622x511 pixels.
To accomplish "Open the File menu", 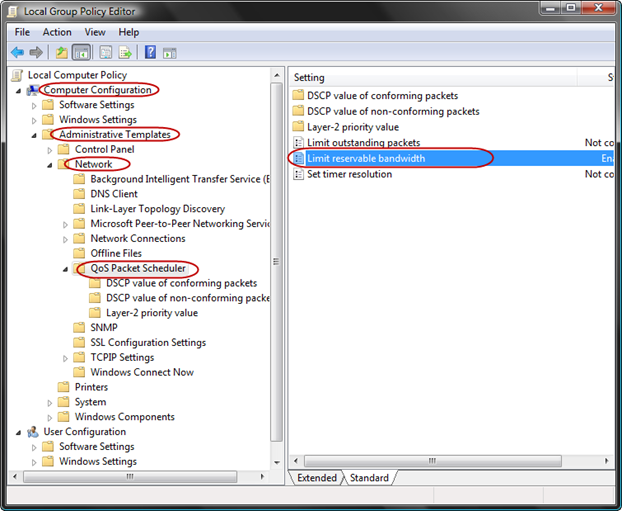I will pos(22,32).
